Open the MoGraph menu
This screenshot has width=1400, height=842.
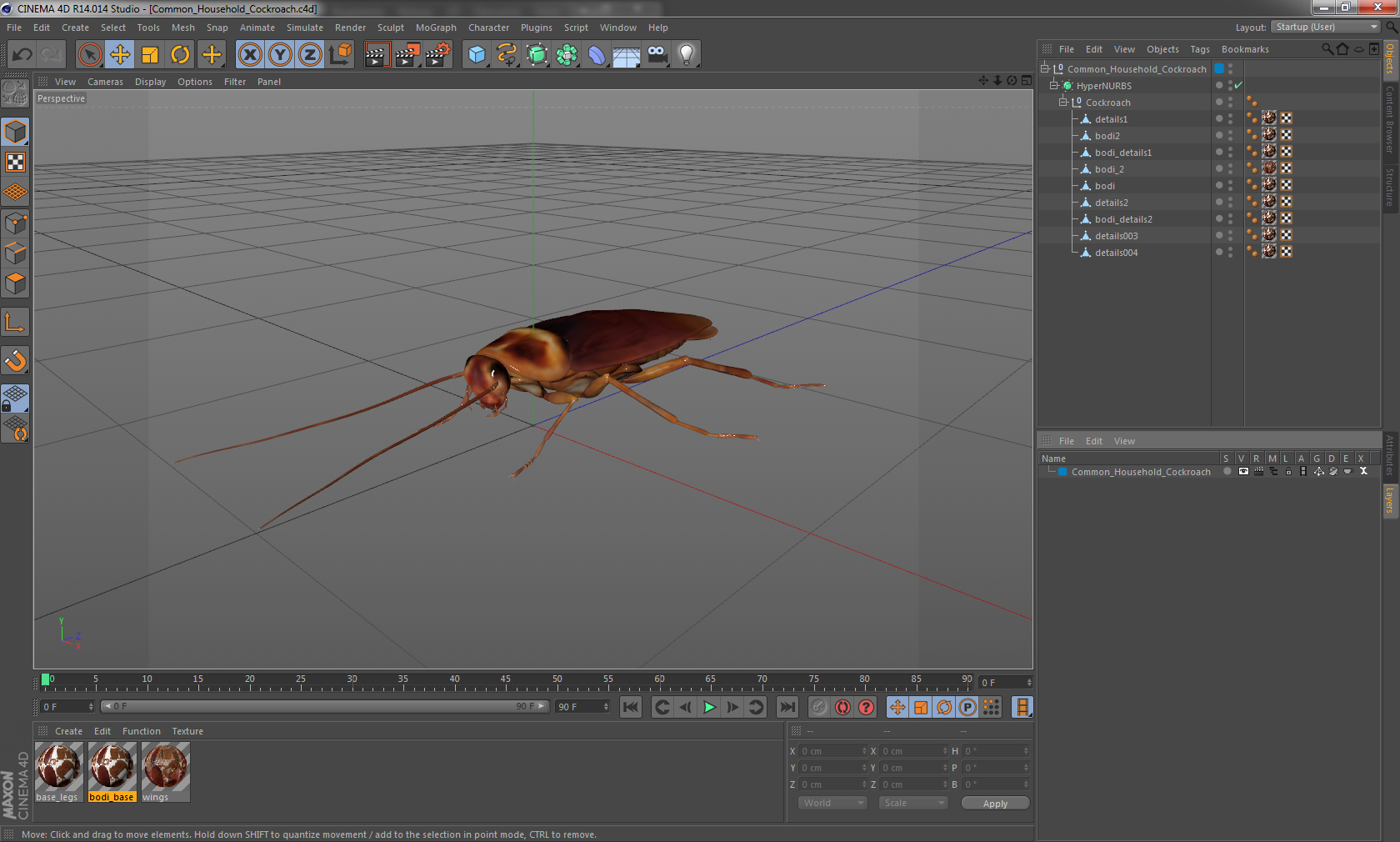[x=436, y=28]
